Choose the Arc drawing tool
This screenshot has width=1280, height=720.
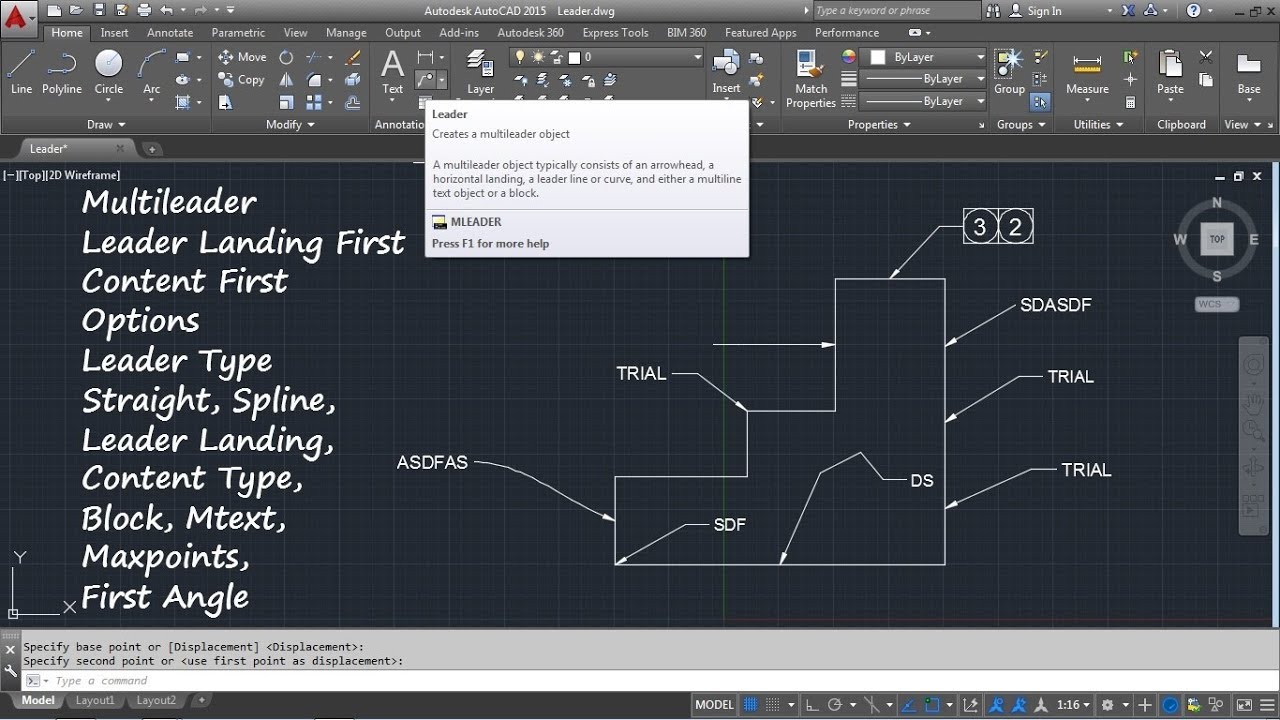pyautogui.click(x=151, y=72)
